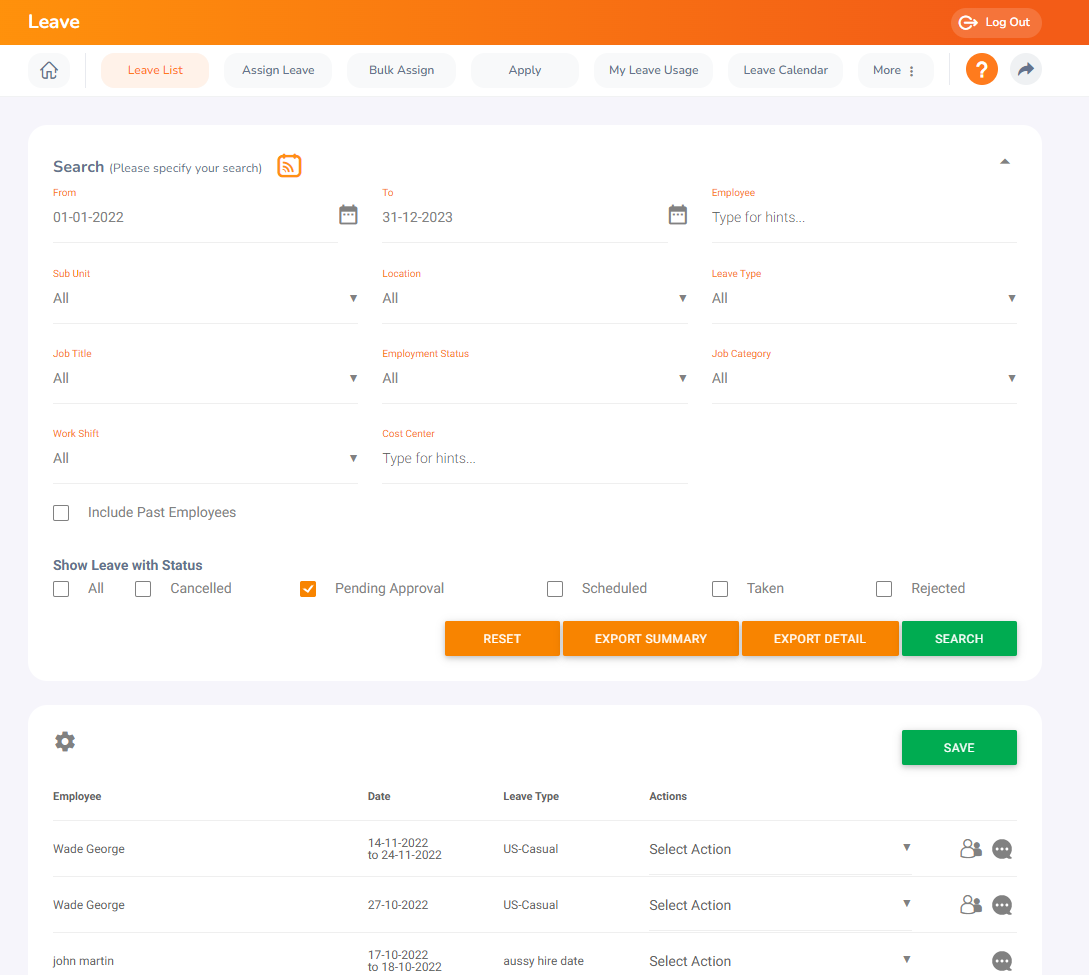Viewport: 1089px width, 975px height.
Task: Open the To date calendar picker
Action: click(677, 214)
